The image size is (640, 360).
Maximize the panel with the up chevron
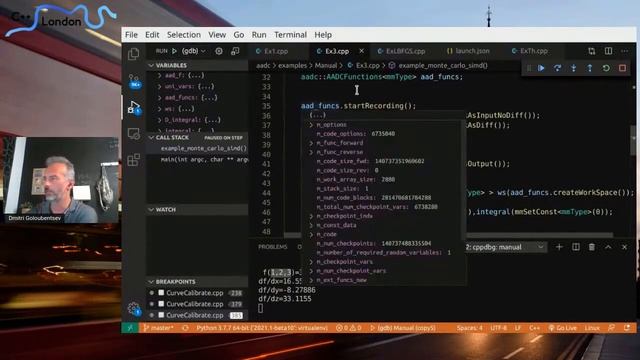608,247
